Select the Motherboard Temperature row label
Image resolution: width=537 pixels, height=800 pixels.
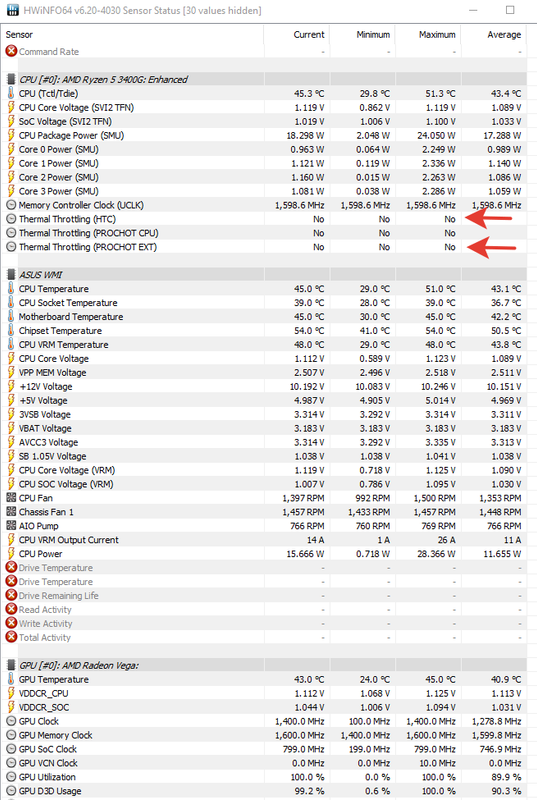tap(71, 316)
